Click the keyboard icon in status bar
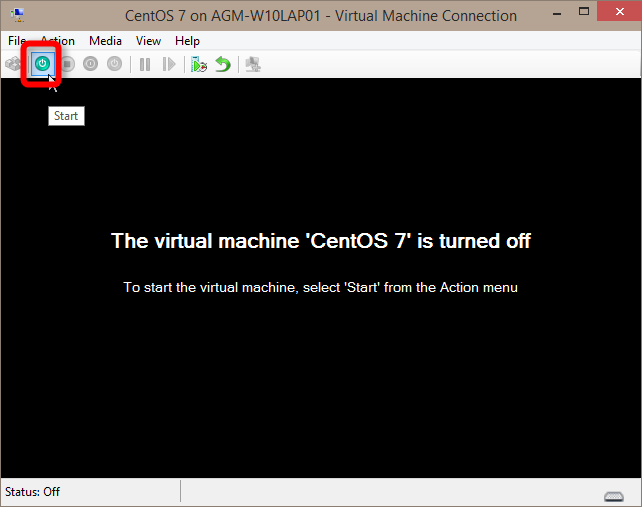The height and width of the screenshot is (507, 642). (x=614, y=496)
